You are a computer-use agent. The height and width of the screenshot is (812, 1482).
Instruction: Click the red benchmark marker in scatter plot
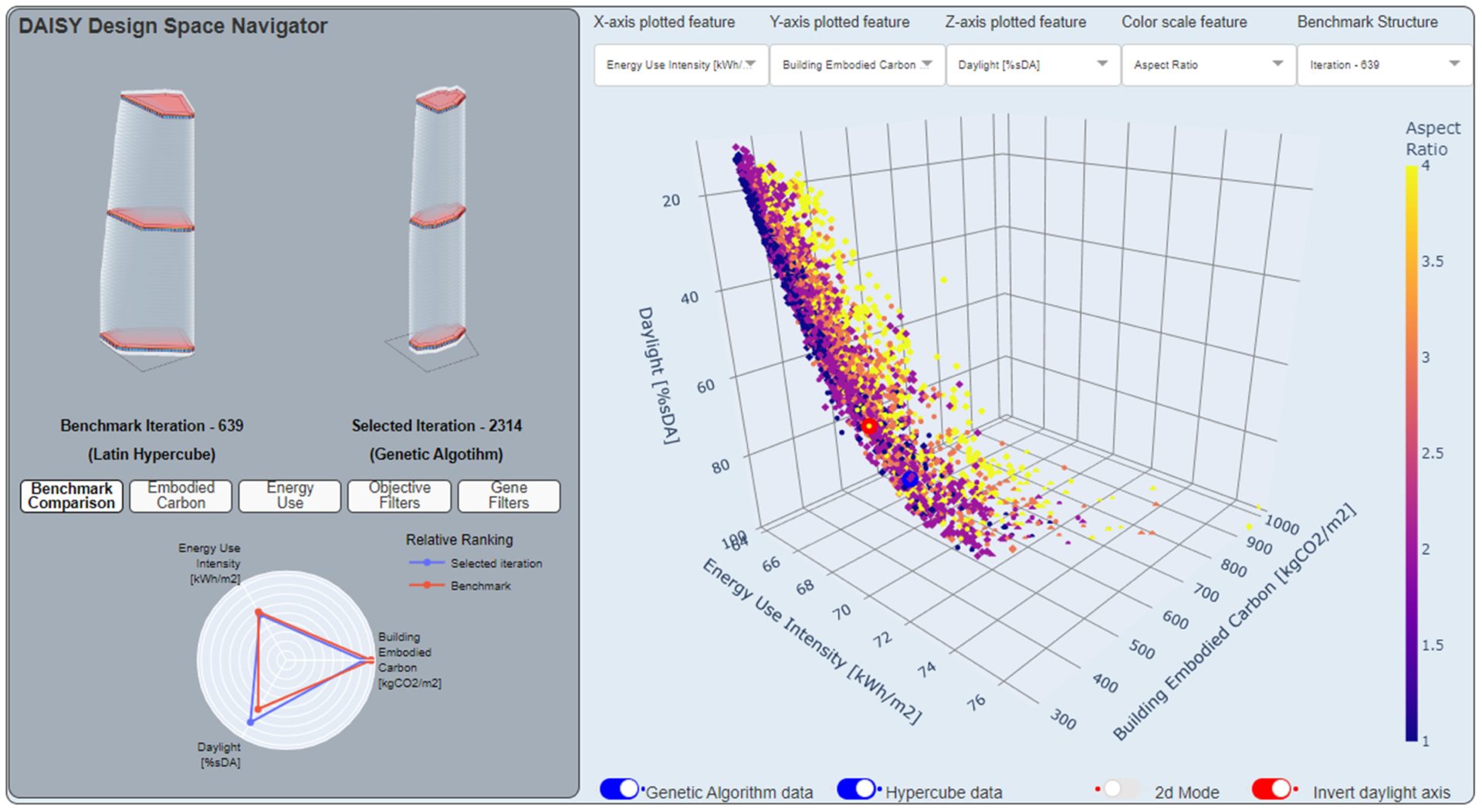pyautogui.click(x=869, y=427)
